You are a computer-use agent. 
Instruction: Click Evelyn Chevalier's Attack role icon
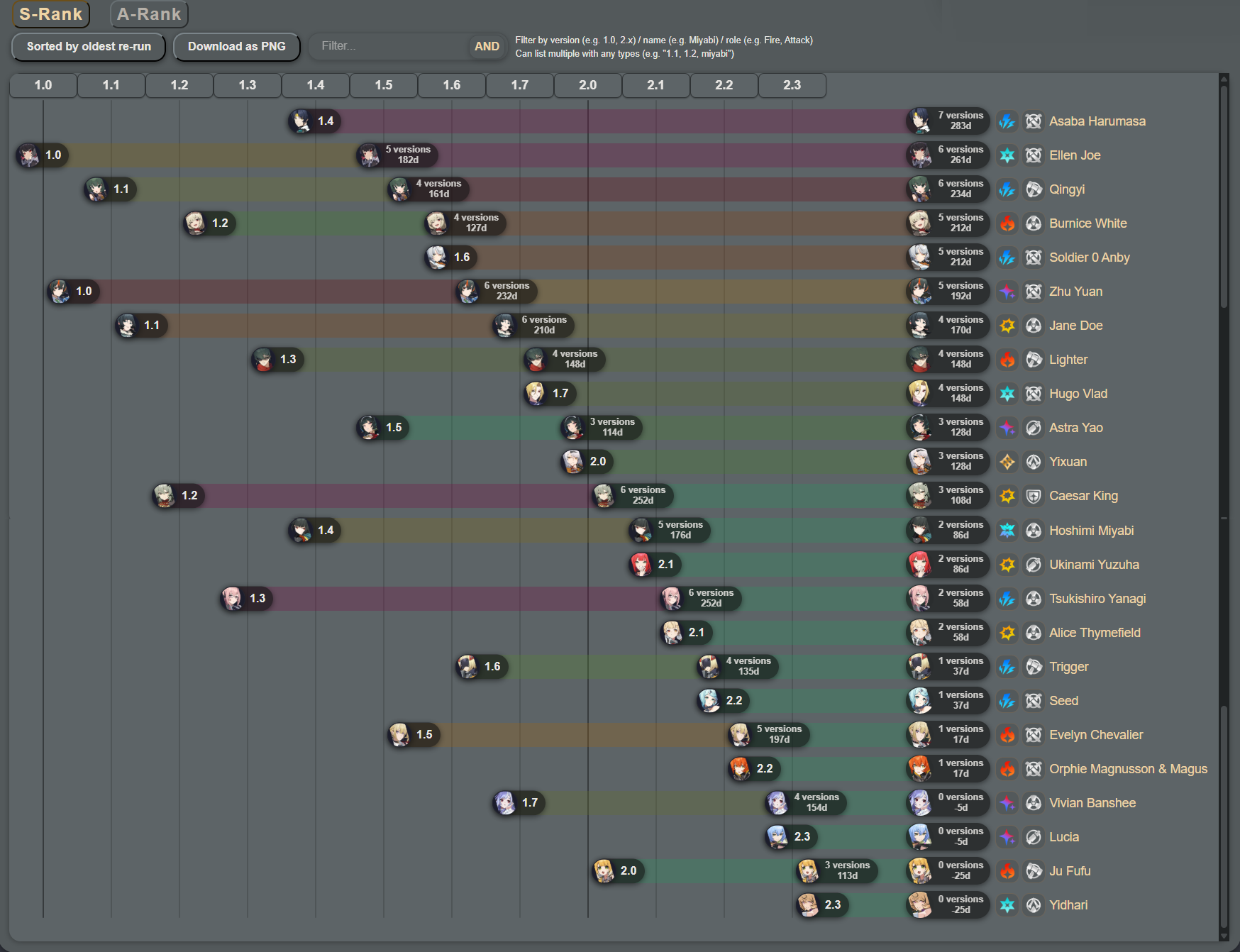1034,735
